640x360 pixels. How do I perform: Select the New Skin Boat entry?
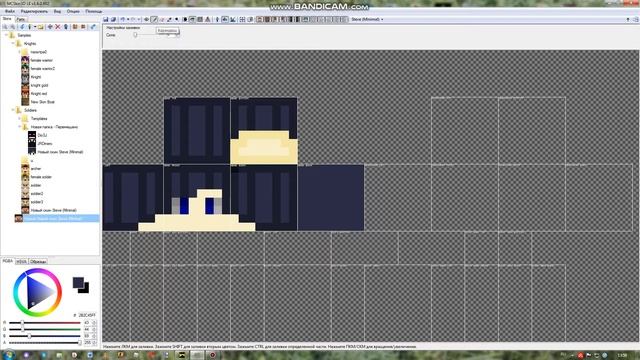click(42, 102)
